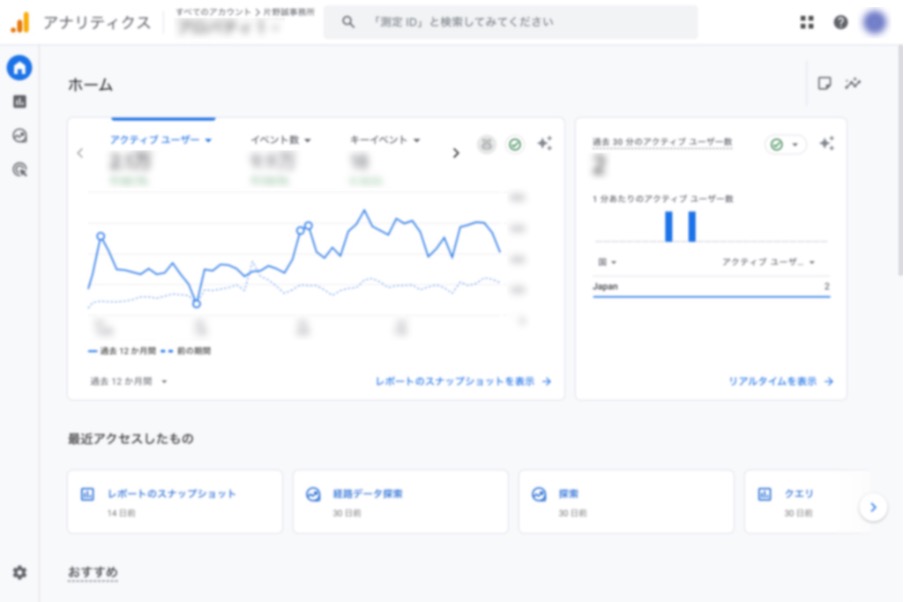The width and height of the screenshot is (904, 602).
Task: Open the help question mark icon
Action: [840, 22]
